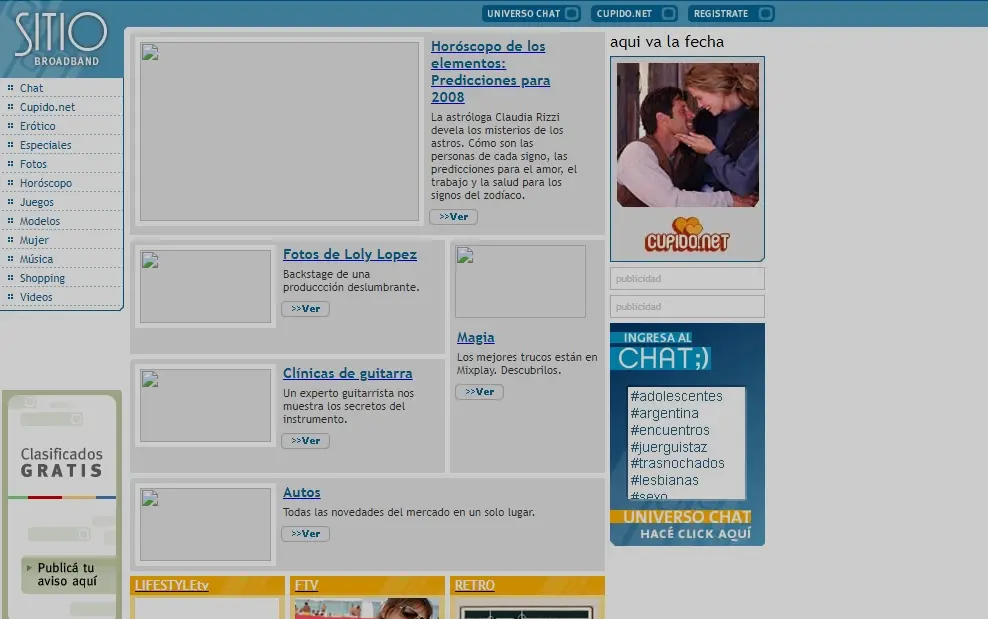Click the Ingresa al Chat banner header
Viewport: 988px width, 619px height.
[661, 350]
